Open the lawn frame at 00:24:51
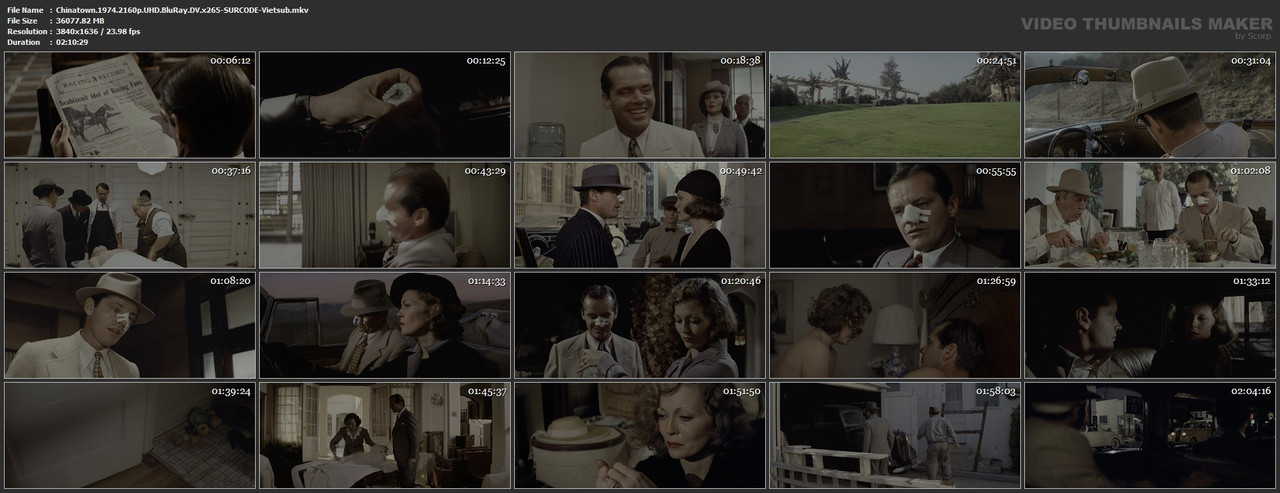The image size is (1280, 493). click(895, 105)
